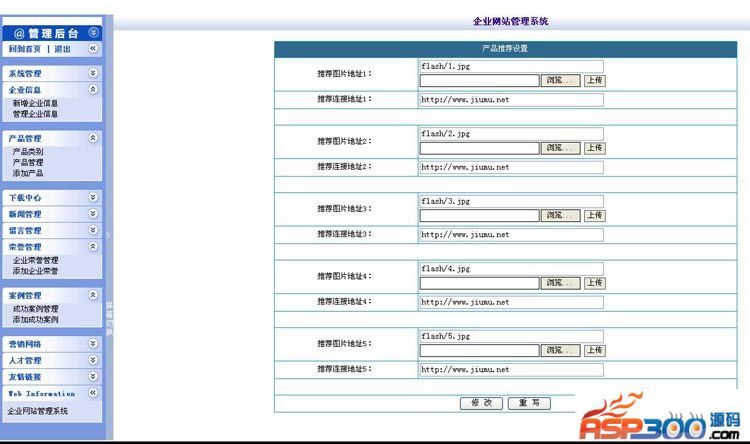Open 成功案例管理 submenu item
Image resolution: width=750 pixels, height=444 pixels.
coord(35,309)
